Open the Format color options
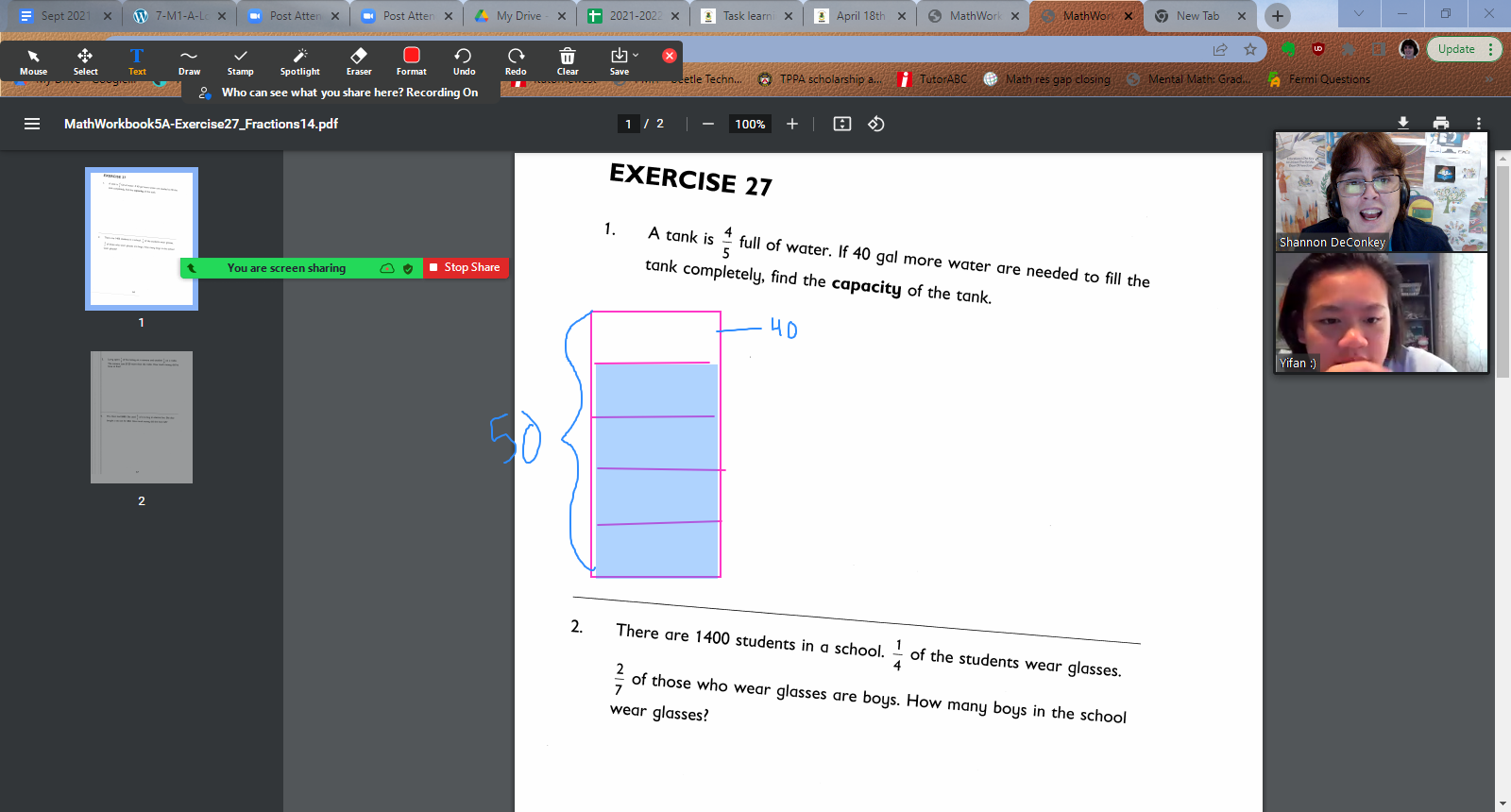This screenshot has width=1511, height=812. (x=412, y=61)
